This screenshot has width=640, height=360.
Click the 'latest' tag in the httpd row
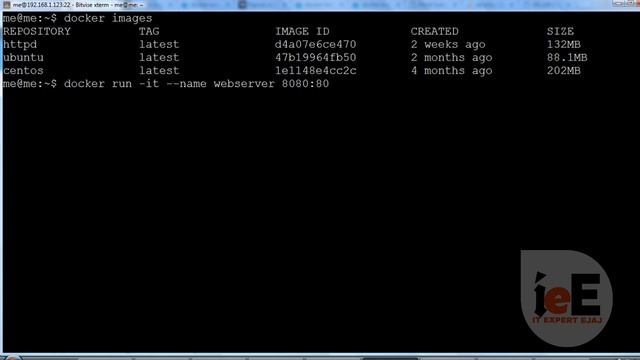159,44
